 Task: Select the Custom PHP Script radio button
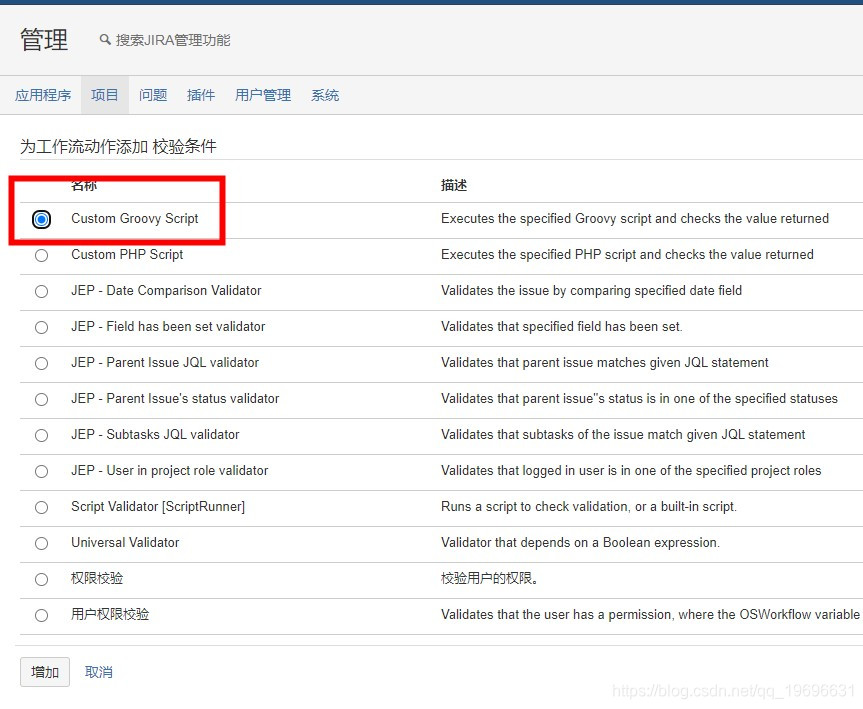41,255
